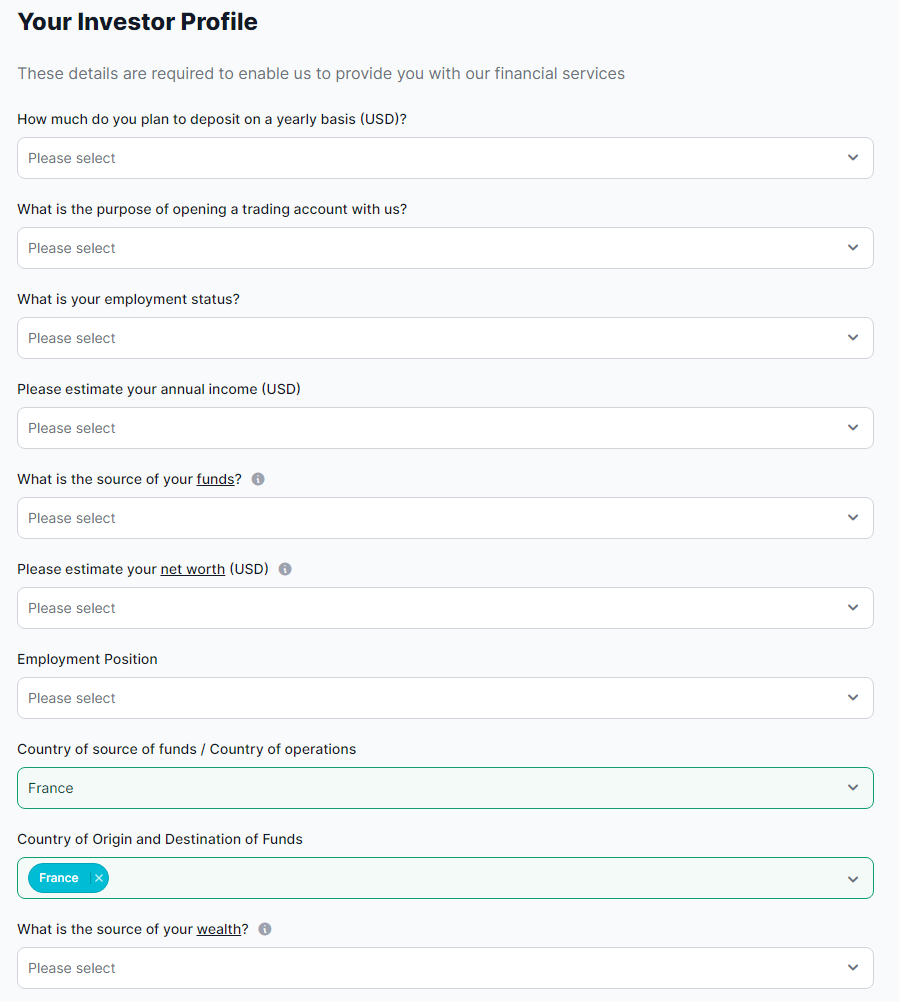Click info icon next to source of wealth
The height and width of the screenshot is (1002, 899).
[265, 929]
